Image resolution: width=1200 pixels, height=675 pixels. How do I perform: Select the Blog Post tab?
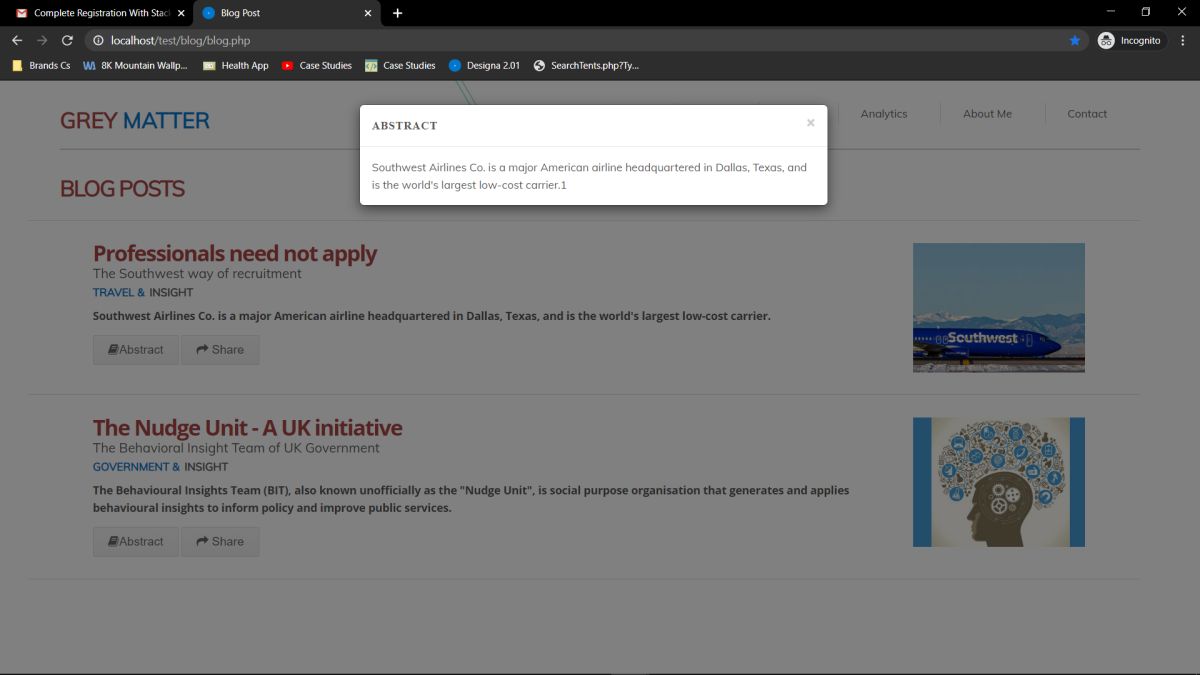(x=285, y=13)
